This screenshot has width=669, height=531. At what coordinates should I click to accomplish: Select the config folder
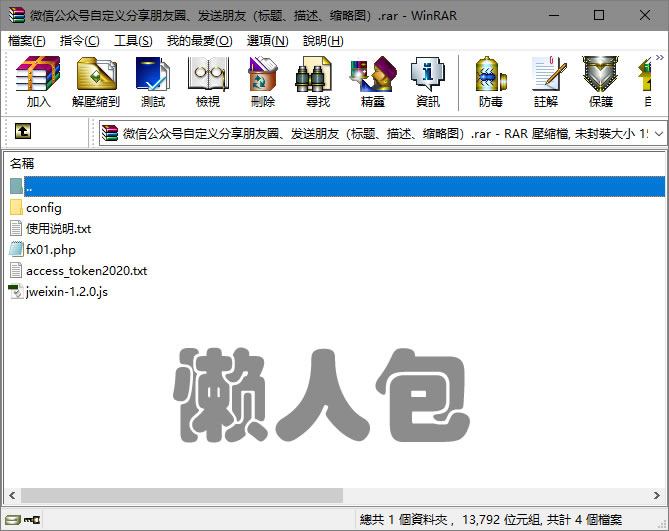pos(43,208)
